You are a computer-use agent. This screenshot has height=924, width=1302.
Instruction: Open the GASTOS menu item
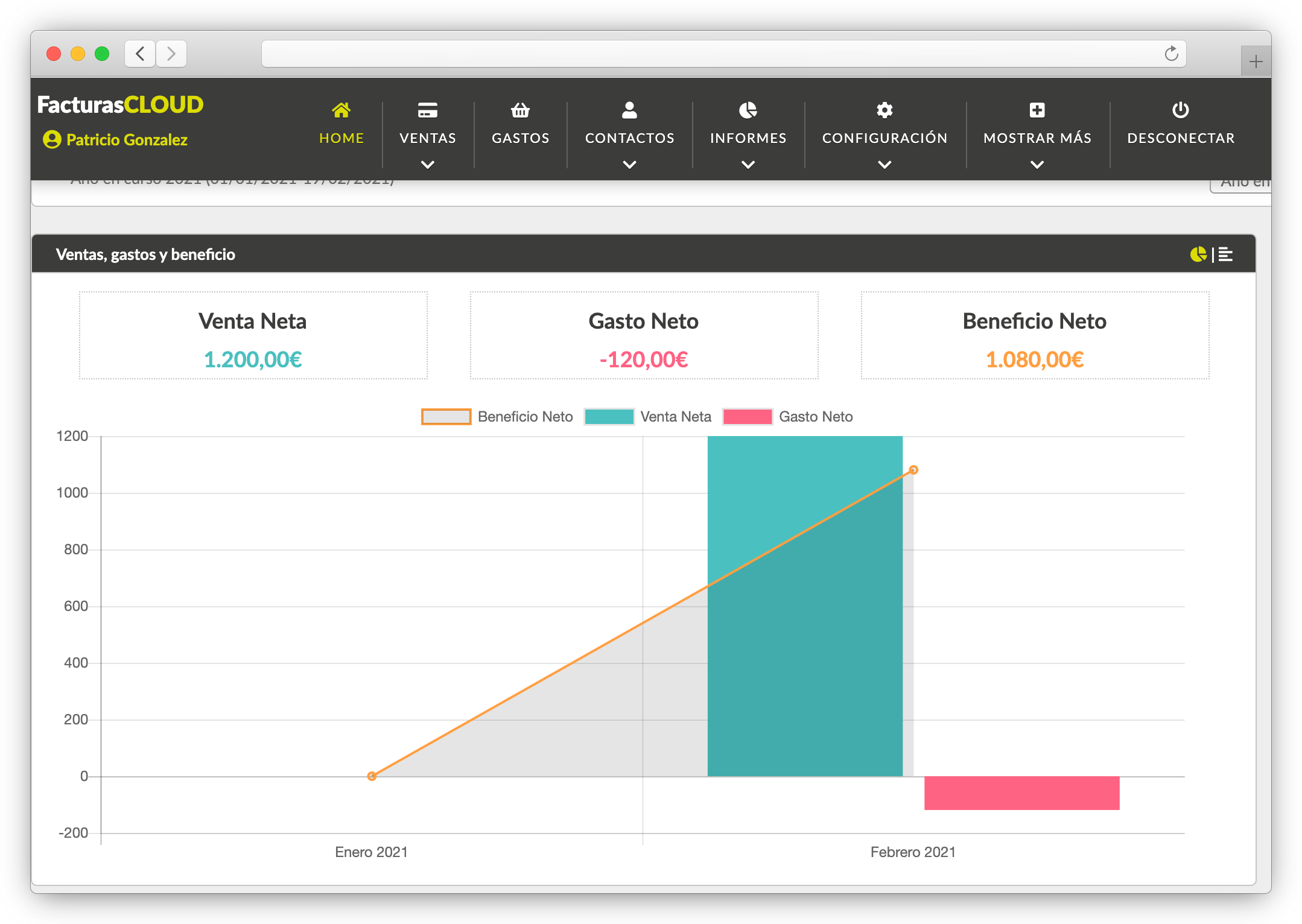click(520, 138)
